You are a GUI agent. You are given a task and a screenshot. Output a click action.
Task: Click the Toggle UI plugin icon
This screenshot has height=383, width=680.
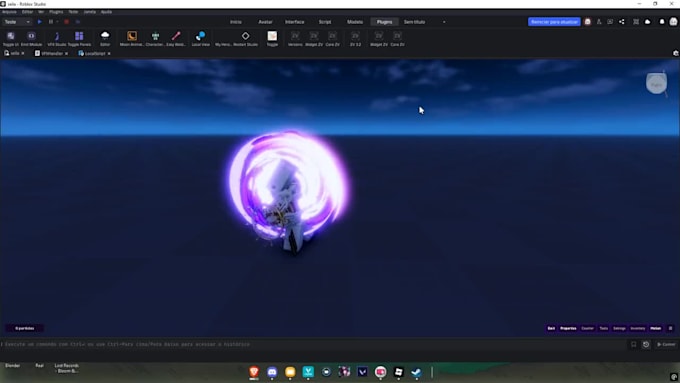(11, 38)
